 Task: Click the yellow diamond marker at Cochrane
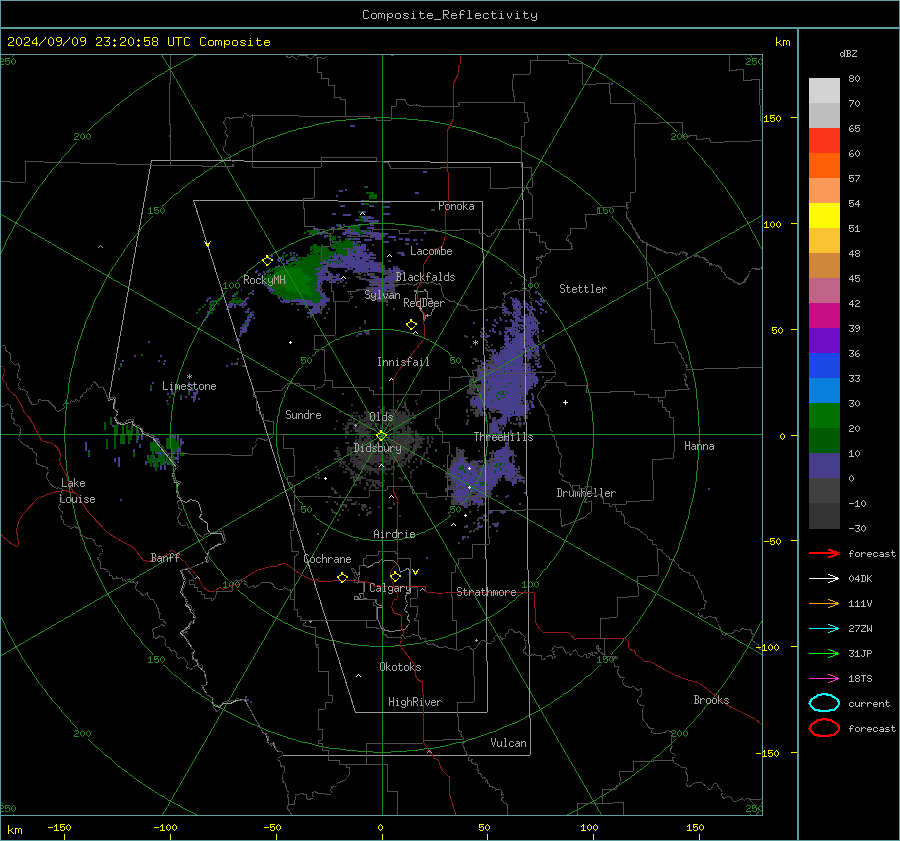tap(343, 577)
